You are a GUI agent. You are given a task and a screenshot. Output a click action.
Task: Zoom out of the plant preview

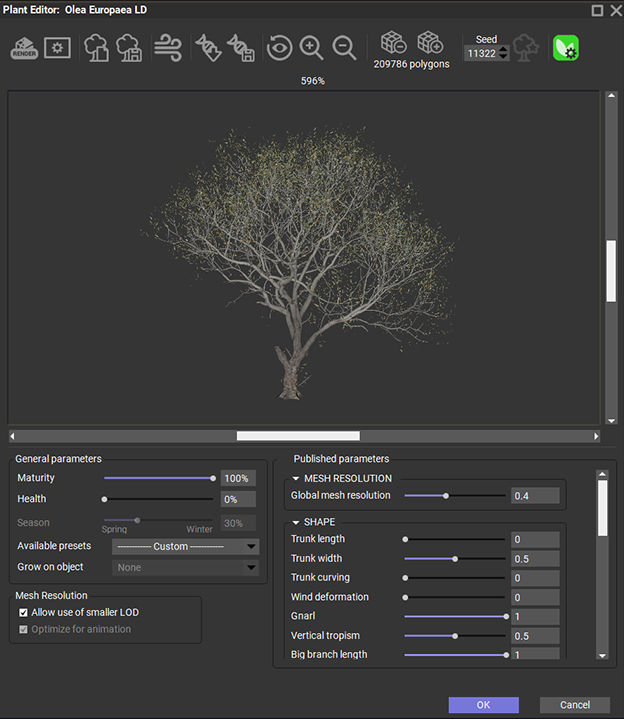click(x=344, y=48)
